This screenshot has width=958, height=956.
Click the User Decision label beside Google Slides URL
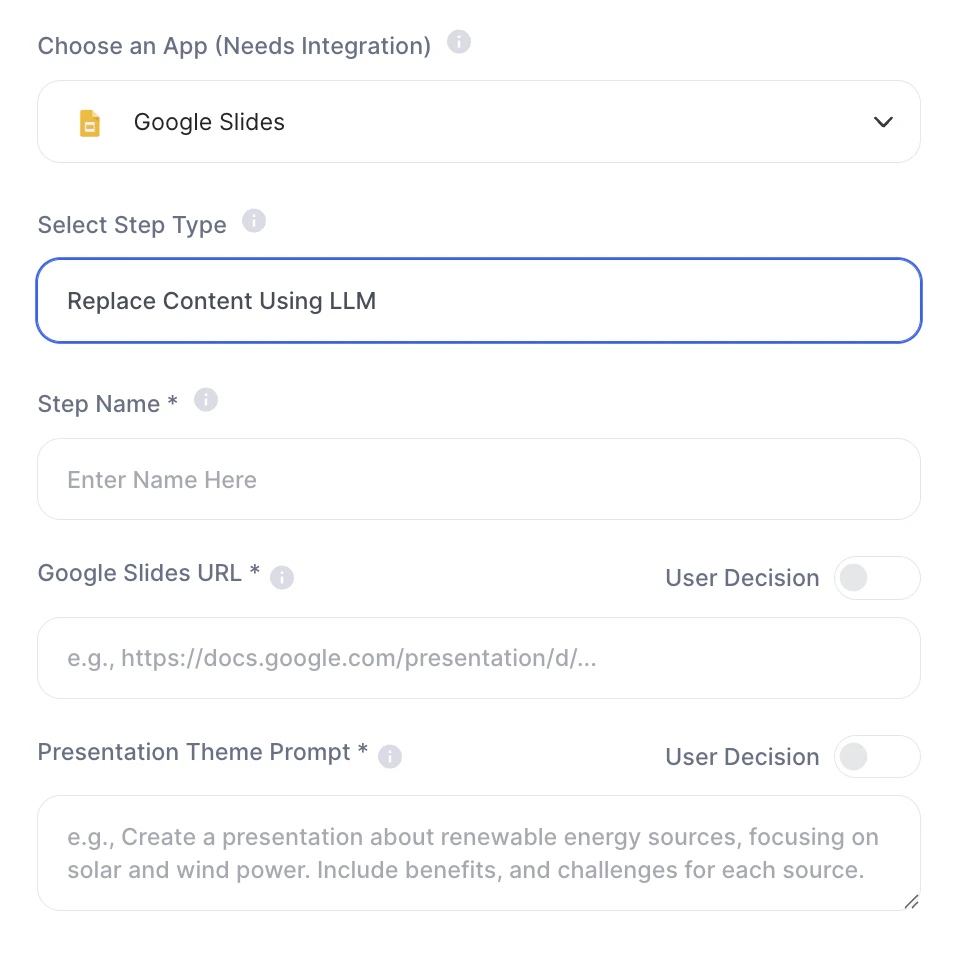[x=742, y=578]
